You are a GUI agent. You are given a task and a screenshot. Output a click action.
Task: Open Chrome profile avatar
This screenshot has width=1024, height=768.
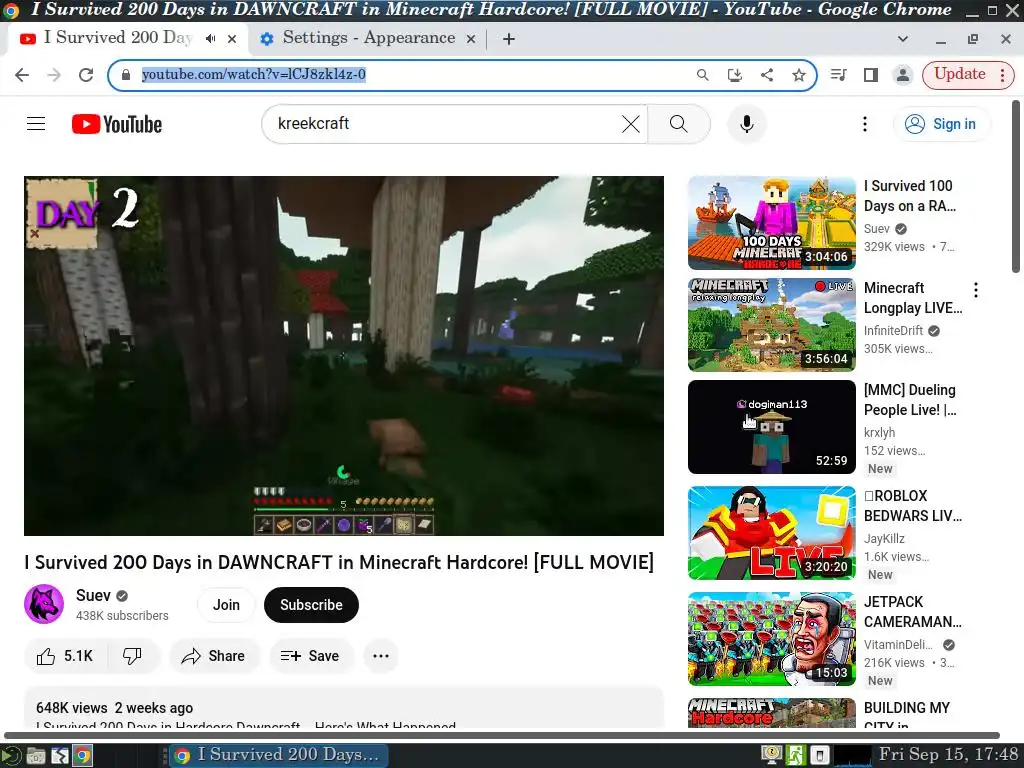(x=903, y=74)
